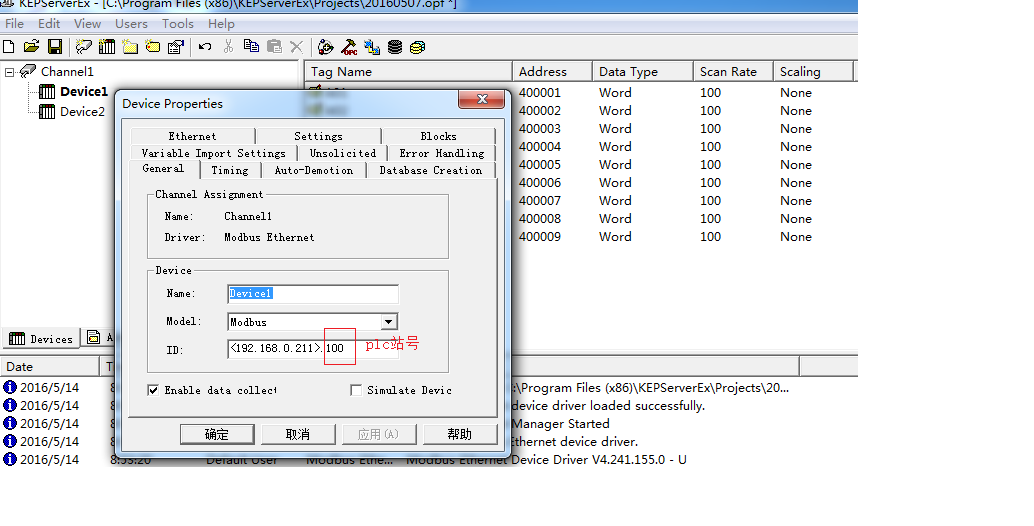Click the Save floppy disk icon
1034x526 pixels.
(55, 47)
